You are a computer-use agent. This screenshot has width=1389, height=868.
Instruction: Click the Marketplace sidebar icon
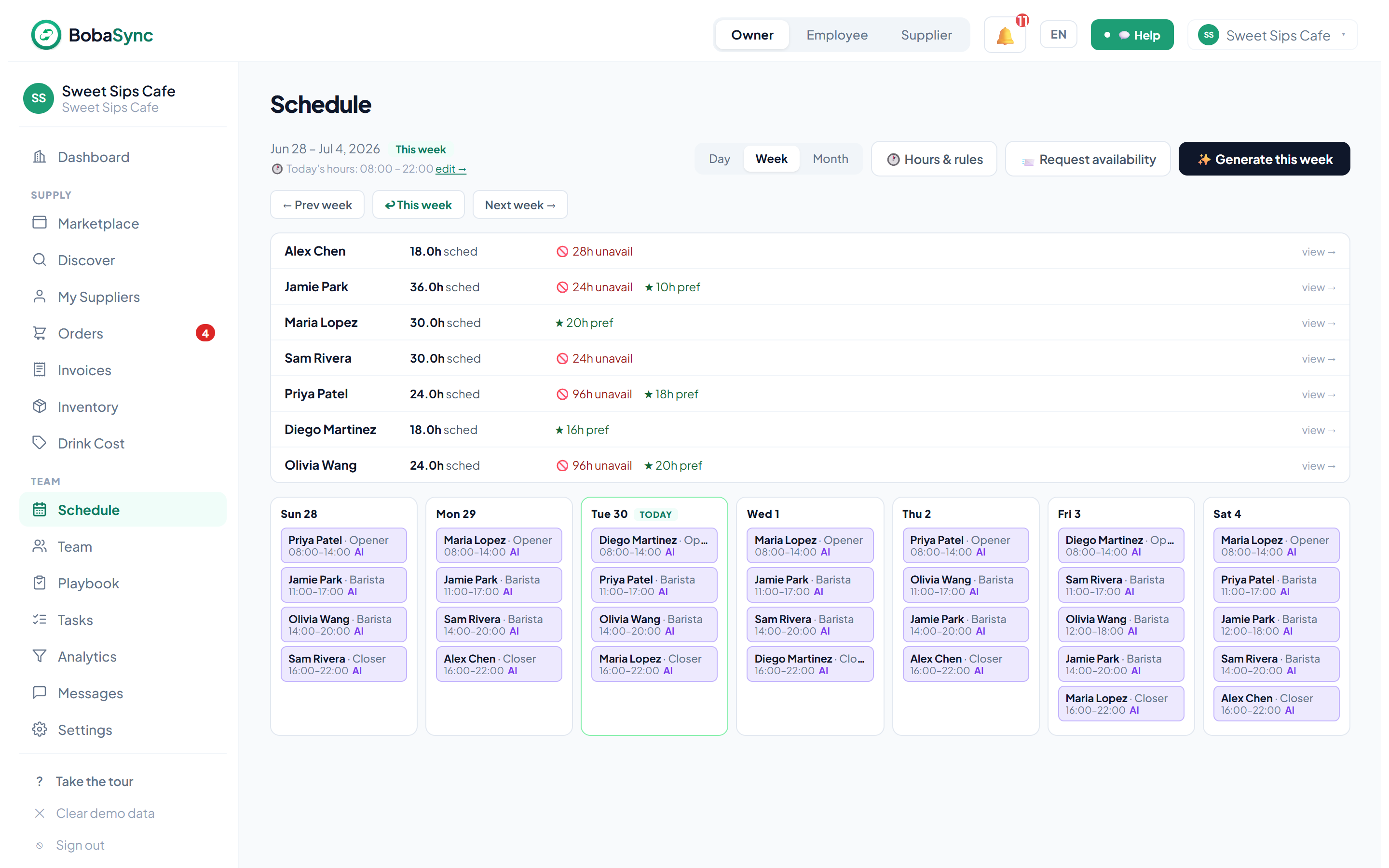(40, 223)
